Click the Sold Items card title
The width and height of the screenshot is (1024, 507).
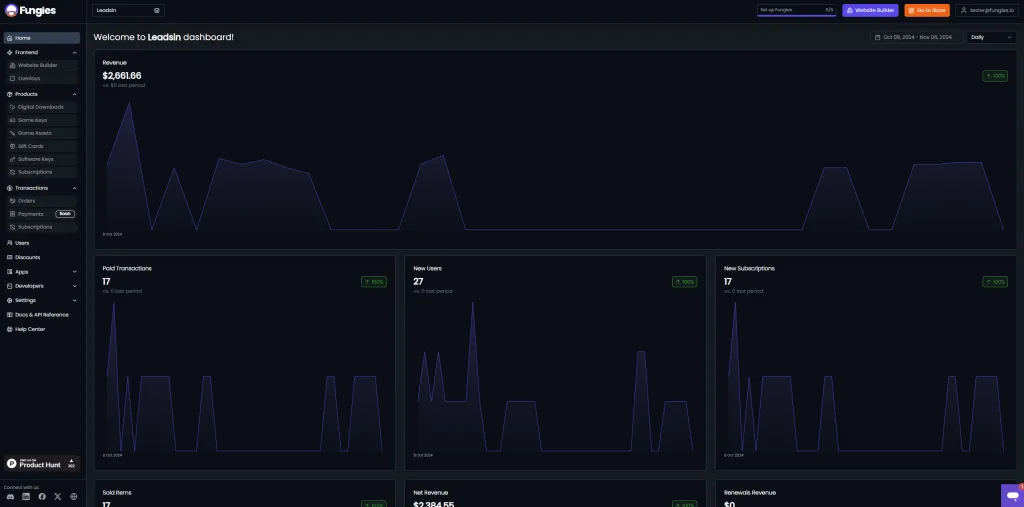117,493
